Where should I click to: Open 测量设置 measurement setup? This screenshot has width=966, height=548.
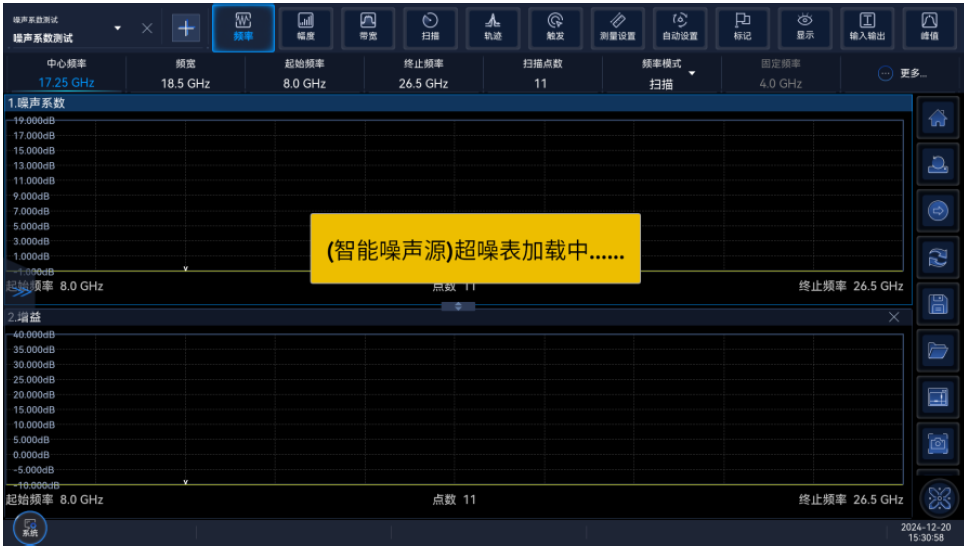(x=617, y=27)
